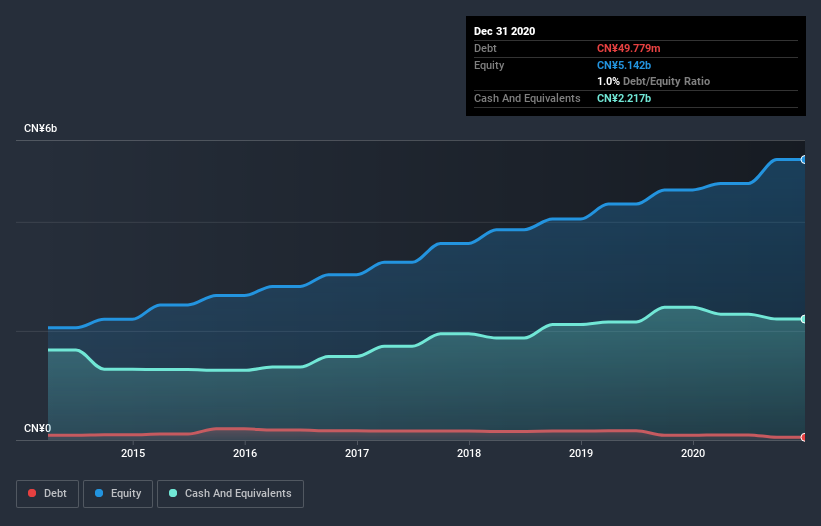Click the Dec 31 2020 tooltip date

[505, 31]
